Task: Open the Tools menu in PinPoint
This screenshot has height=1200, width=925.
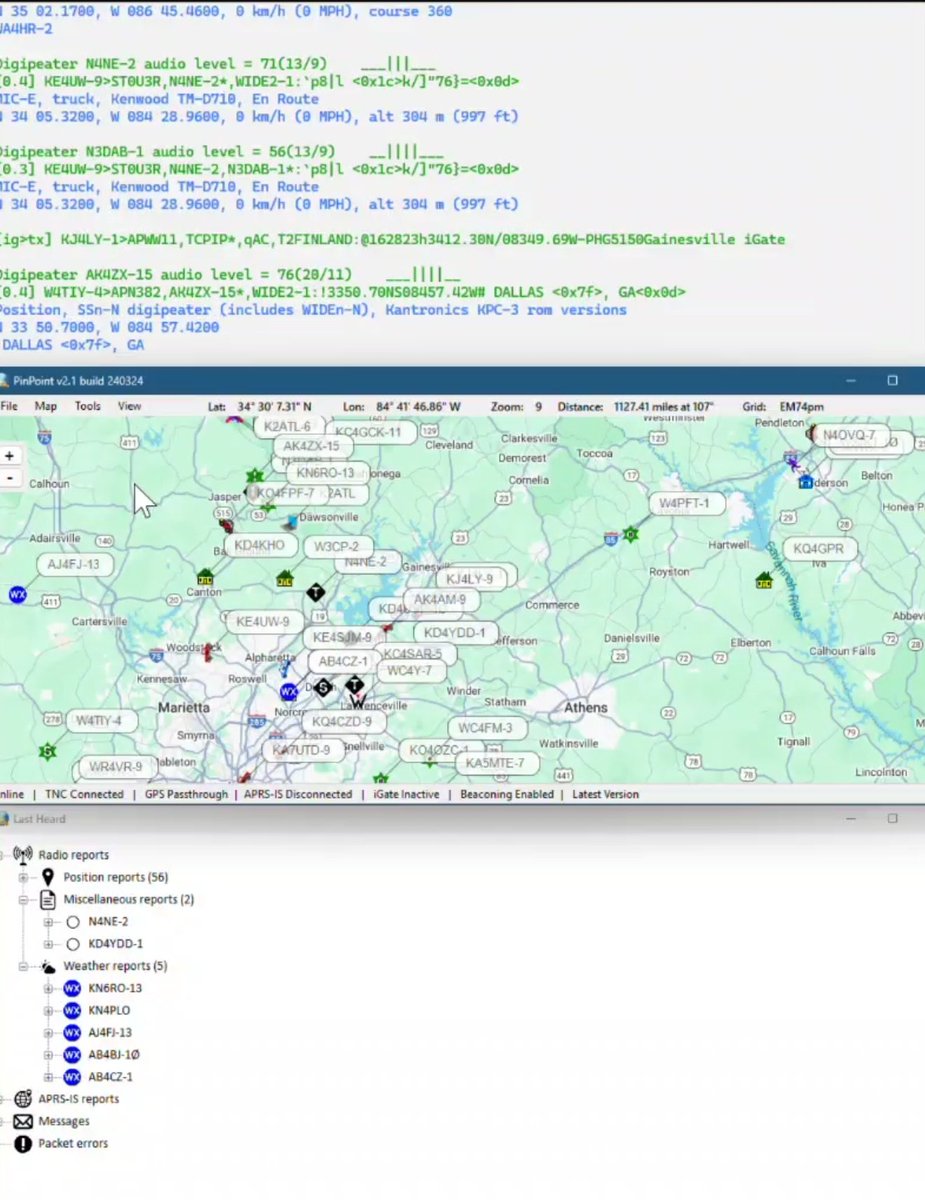Action: (88, 406)
